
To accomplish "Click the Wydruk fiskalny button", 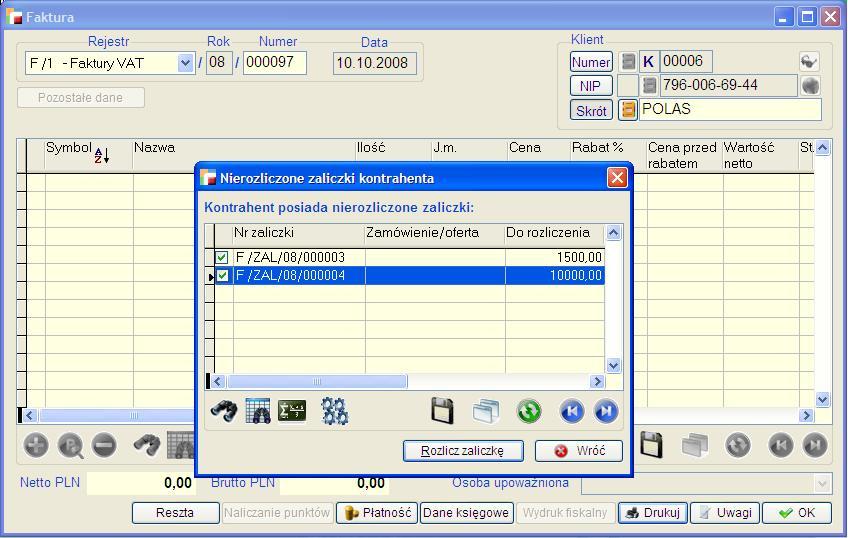I will pos(565,513).
